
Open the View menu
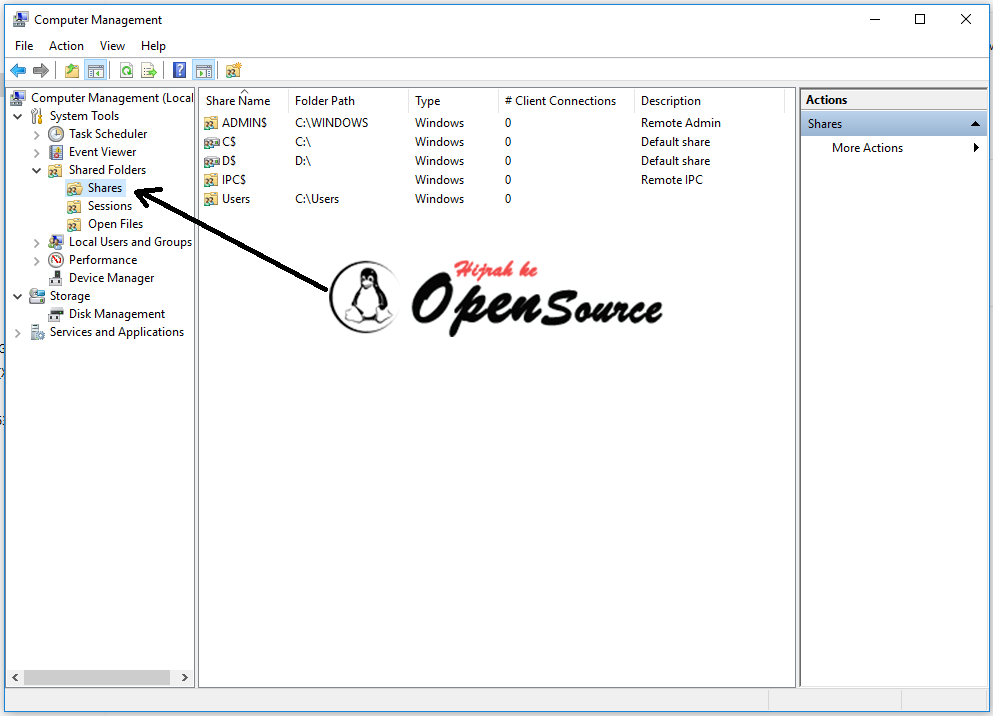click(112, 46)
